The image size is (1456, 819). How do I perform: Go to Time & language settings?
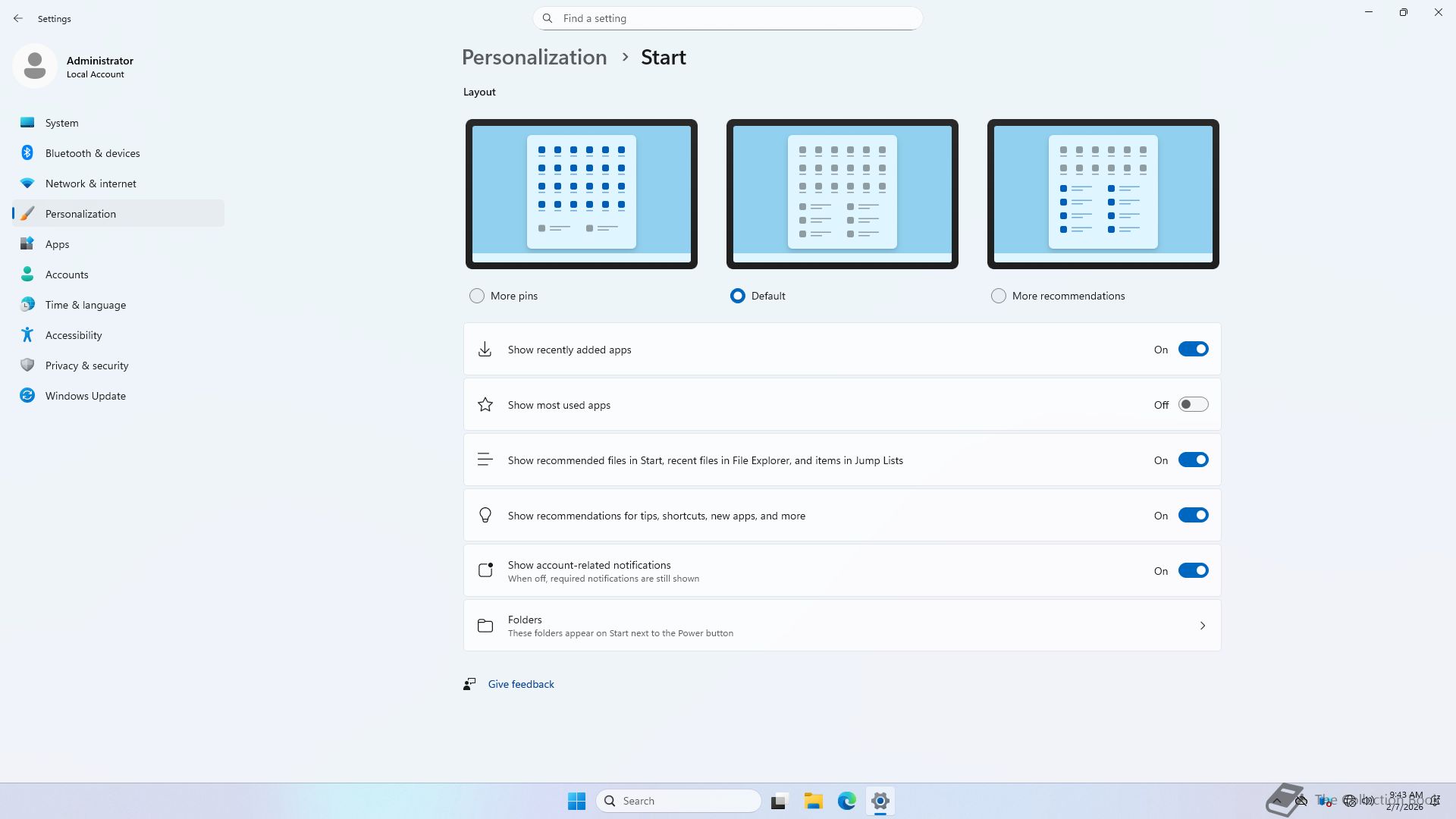point(85,305)
